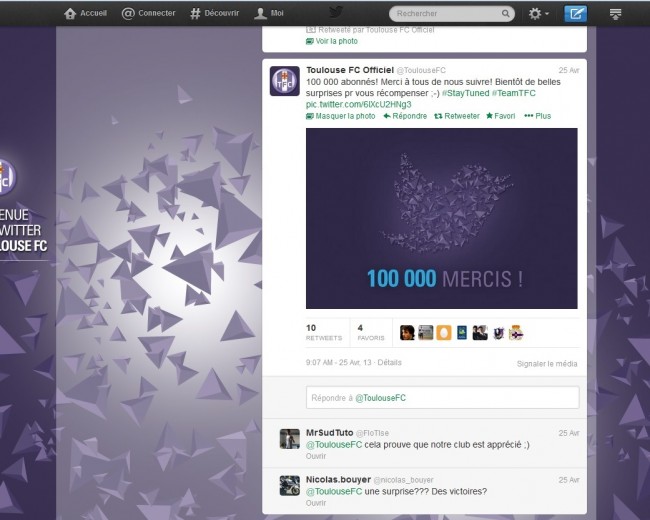
Task: Open the fourth blue retweeter avatar
Action: 462,333
